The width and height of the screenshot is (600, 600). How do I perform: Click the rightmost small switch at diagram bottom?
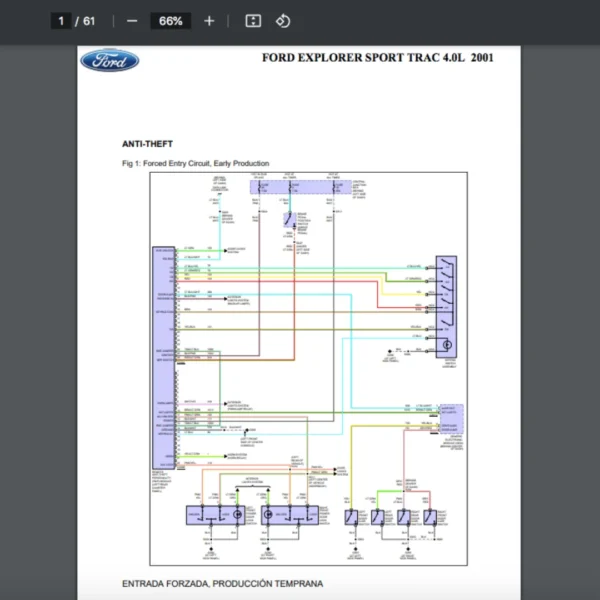point(429,517)
